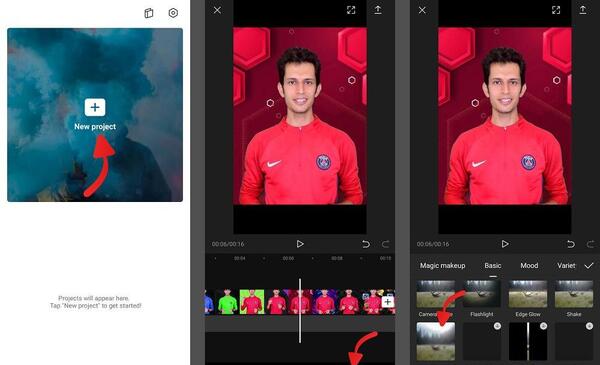Click the 00:06/00:16 timecode in effects screen
The height and width of the screenshot is (365, 600).
[x=433, y=244]
